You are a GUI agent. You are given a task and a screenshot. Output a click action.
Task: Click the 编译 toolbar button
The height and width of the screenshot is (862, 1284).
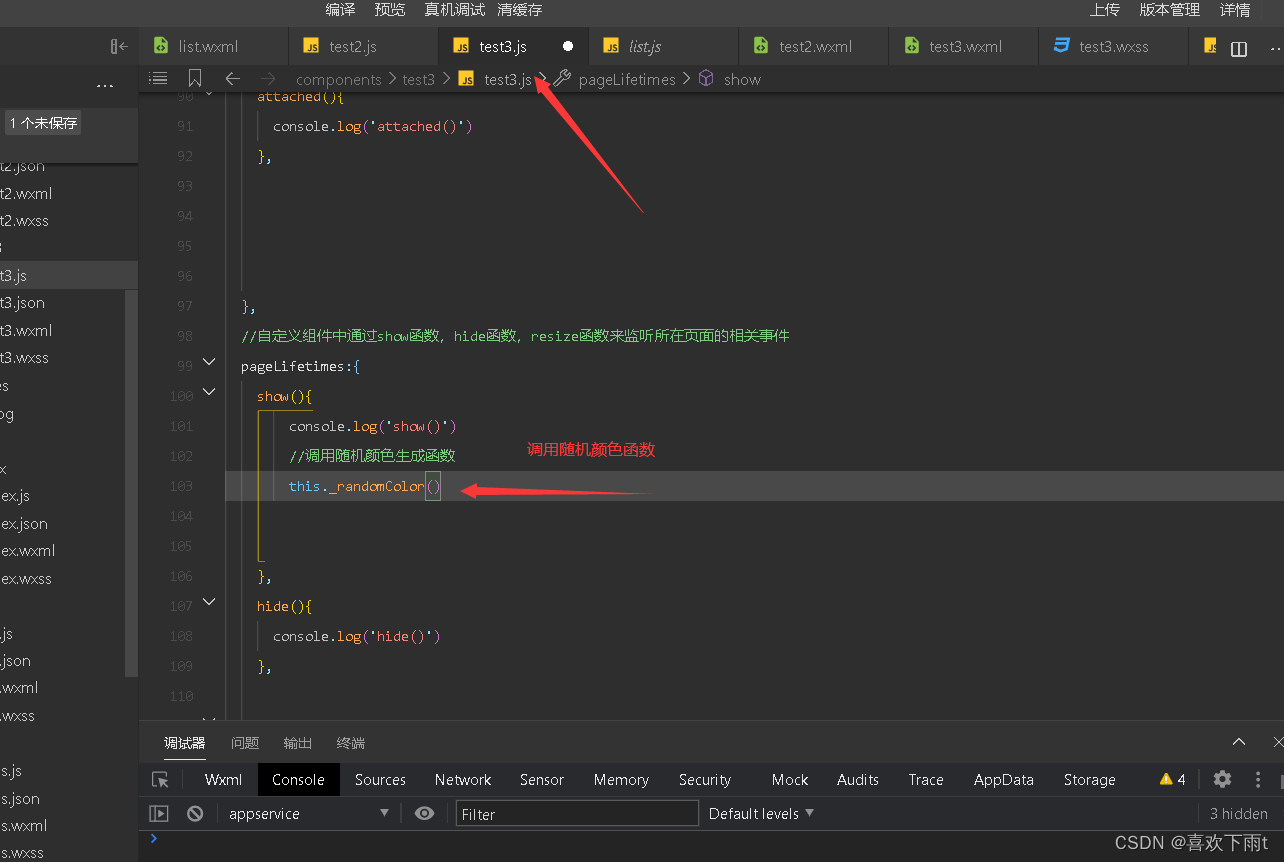click(340, 10)
